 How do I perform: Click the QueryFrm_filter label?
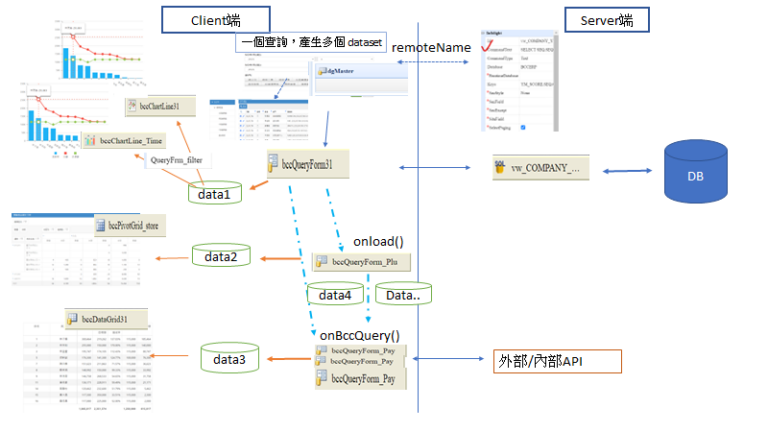coord(180,159)
